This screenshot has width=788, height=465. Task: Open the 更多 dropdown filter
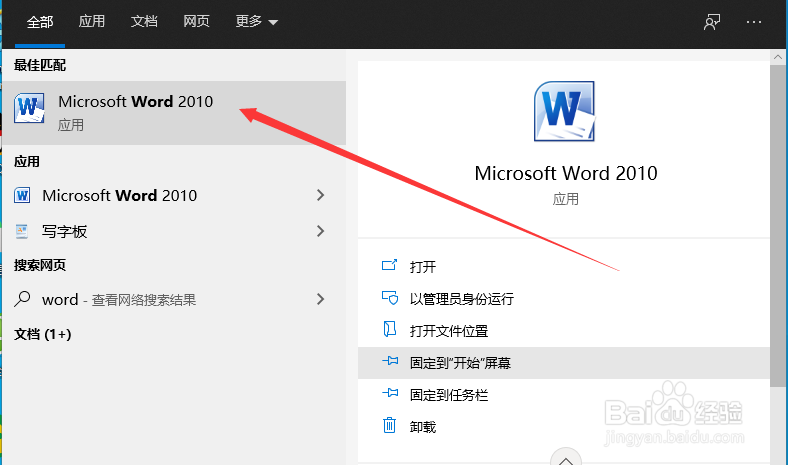[x=256, y=22]
